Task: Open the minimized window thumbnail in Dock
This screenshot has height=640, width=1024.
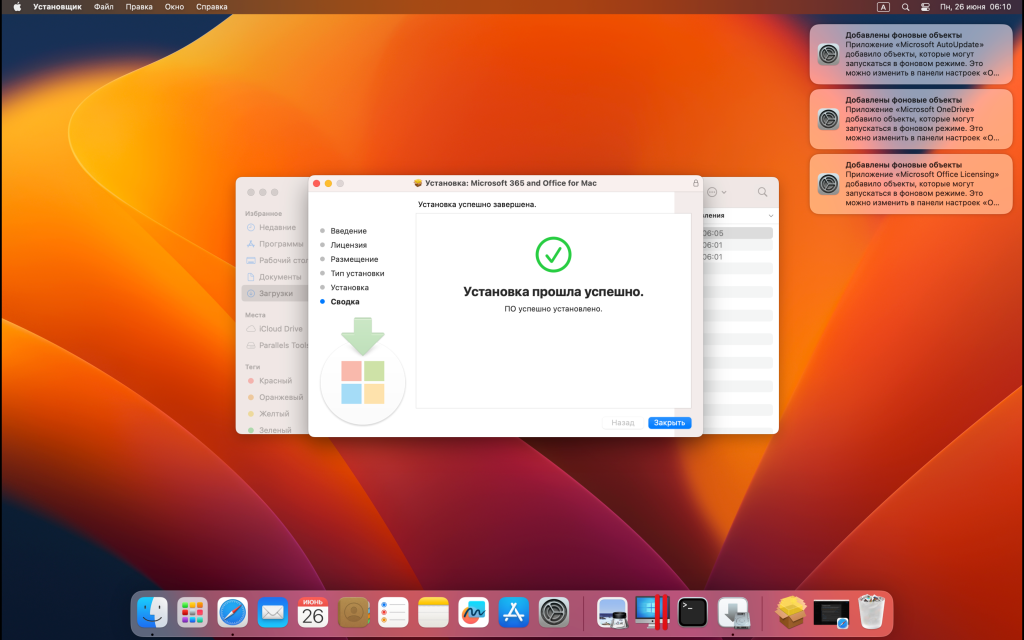Action: [831, 614]
